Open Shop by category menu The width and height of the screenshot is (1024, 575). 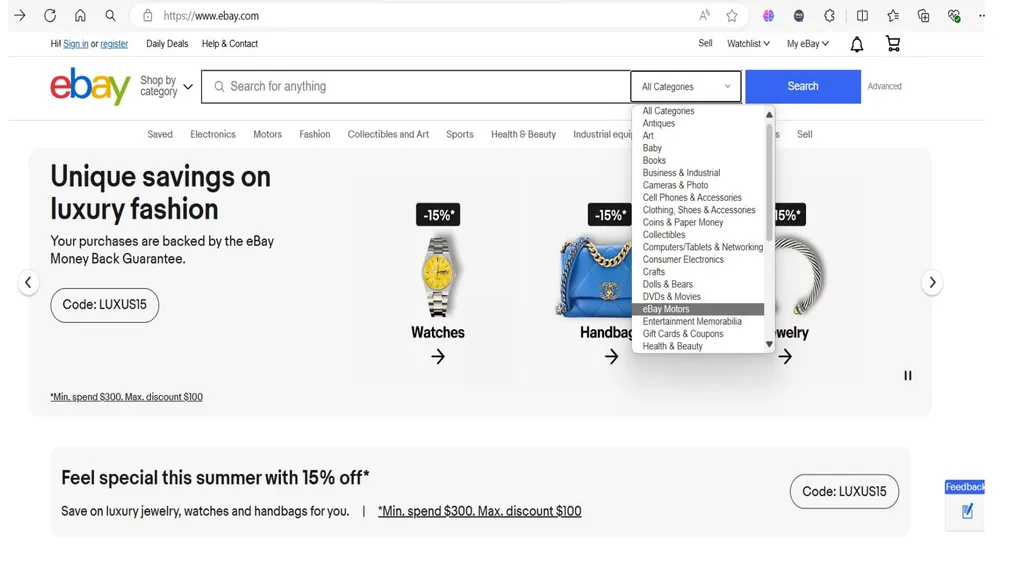(x=166, y=86)
